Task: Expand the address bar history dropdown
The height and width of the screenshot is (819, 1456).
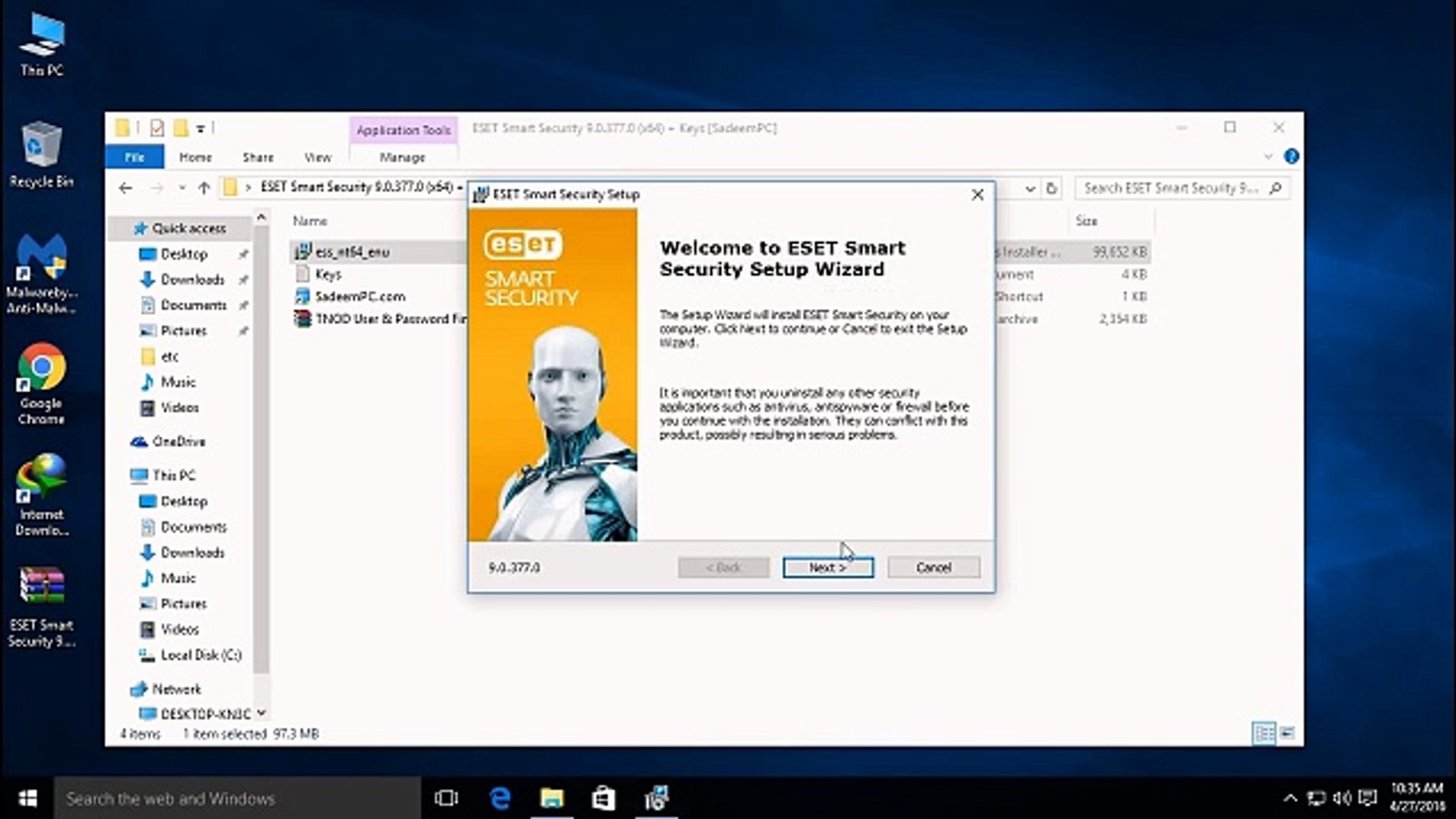Action: coord(1030,188)
